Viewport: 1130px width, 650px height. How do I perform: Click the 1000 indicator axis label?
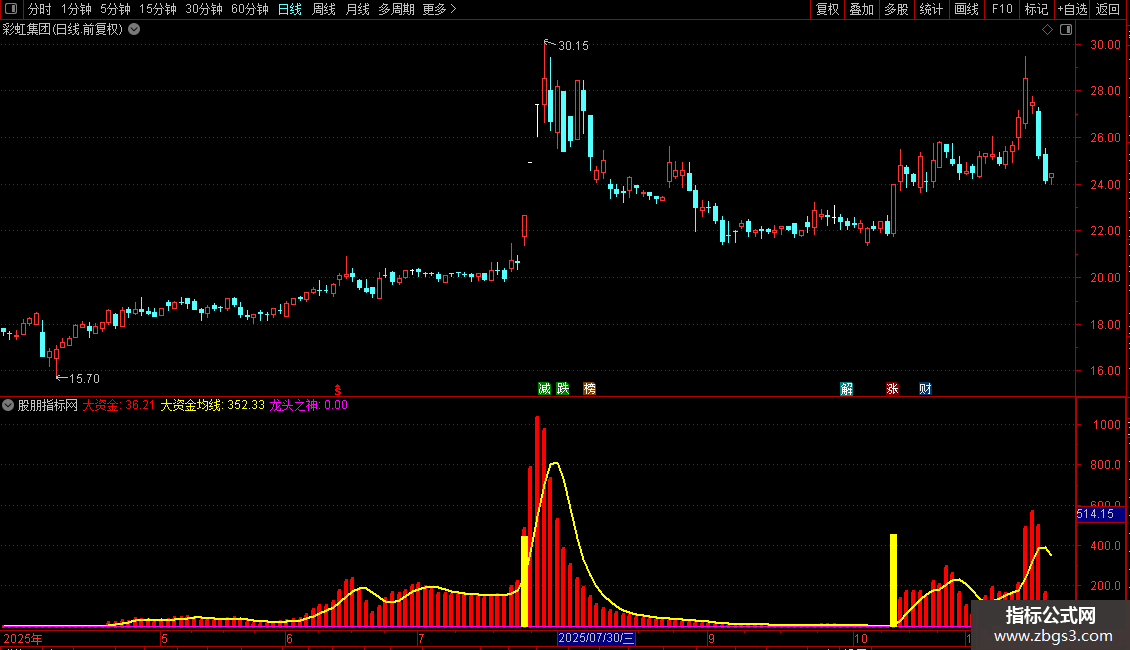[x=1107, y=424]
